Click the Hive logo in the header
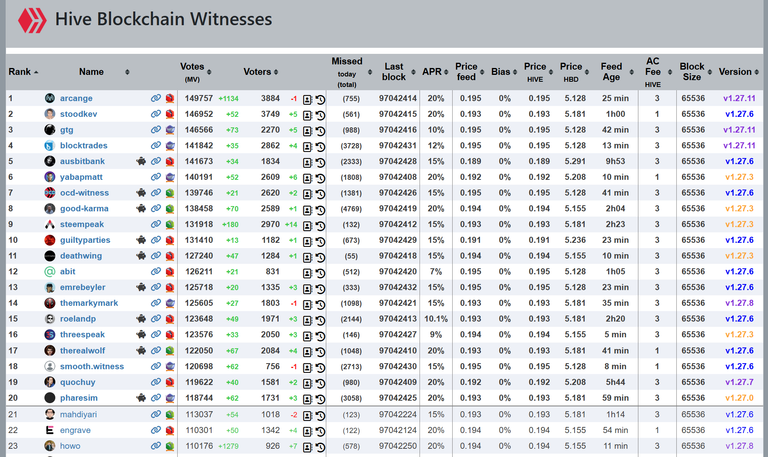 [32, 21]
